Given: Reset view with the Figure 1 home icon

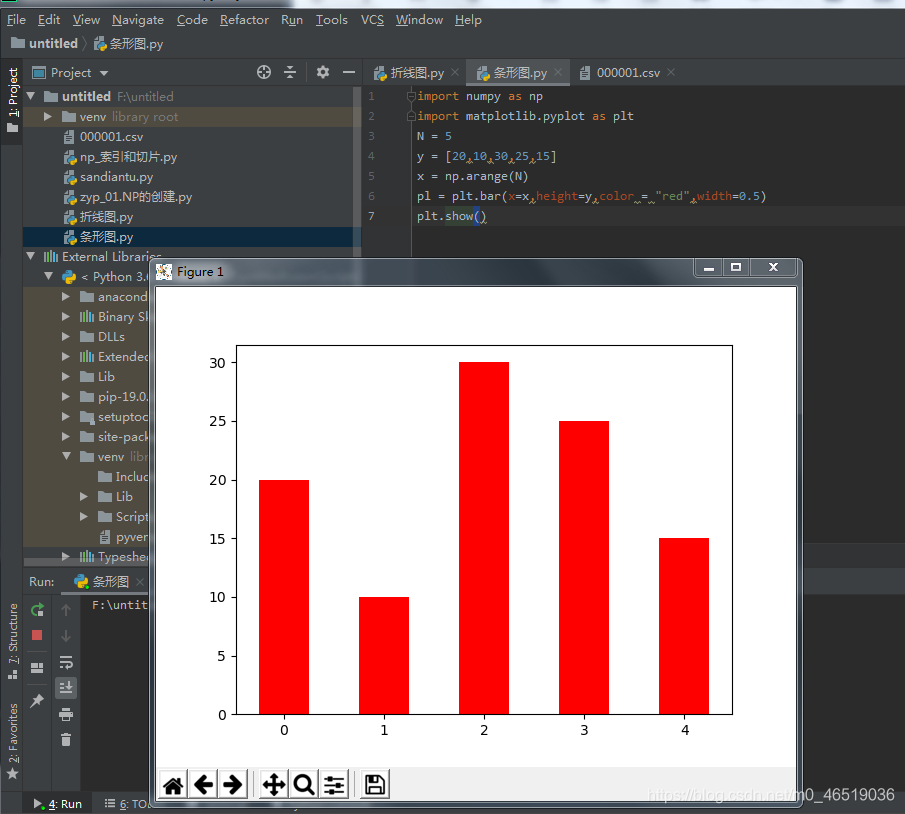Looking at the screenshot, I should click(173, 785).
